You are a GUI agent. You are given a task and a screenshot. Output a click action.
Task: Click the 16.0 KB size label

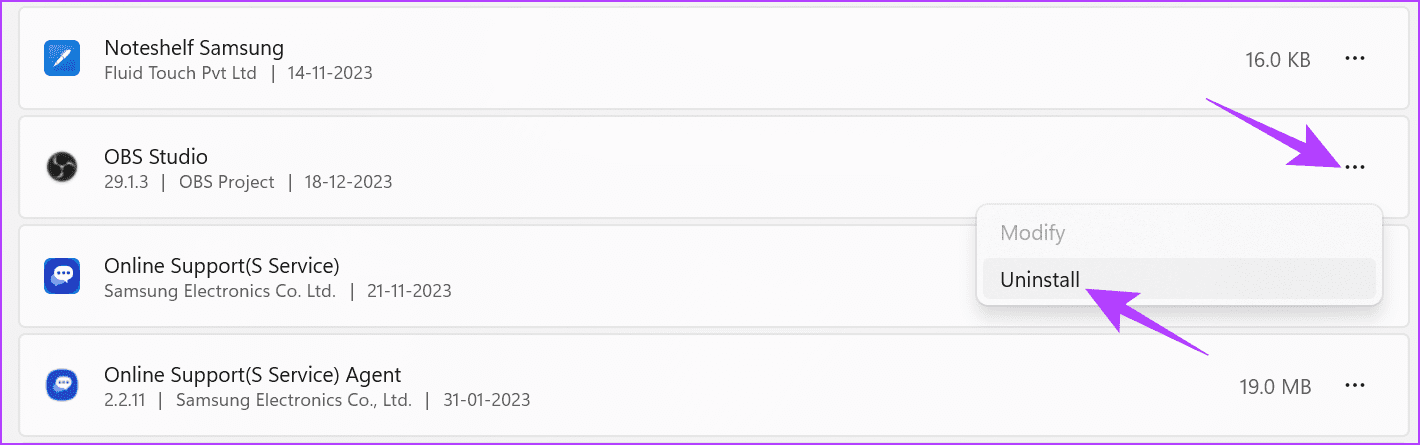(x=1278, y=60)
